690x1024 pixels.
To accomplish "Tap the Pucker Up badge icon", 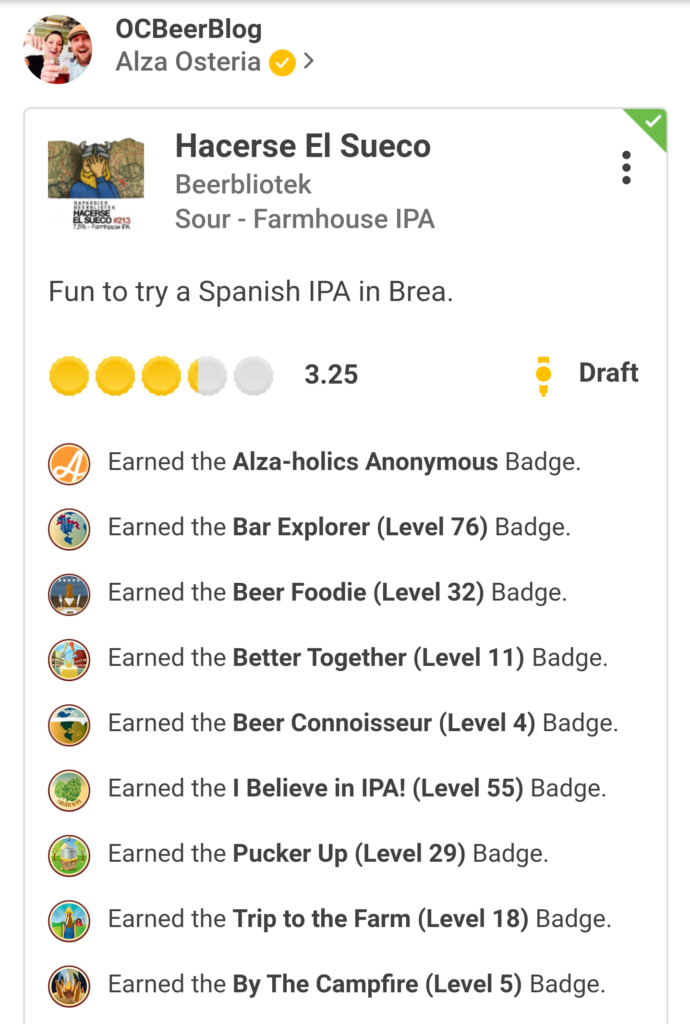I will click(x=69, y=854).
